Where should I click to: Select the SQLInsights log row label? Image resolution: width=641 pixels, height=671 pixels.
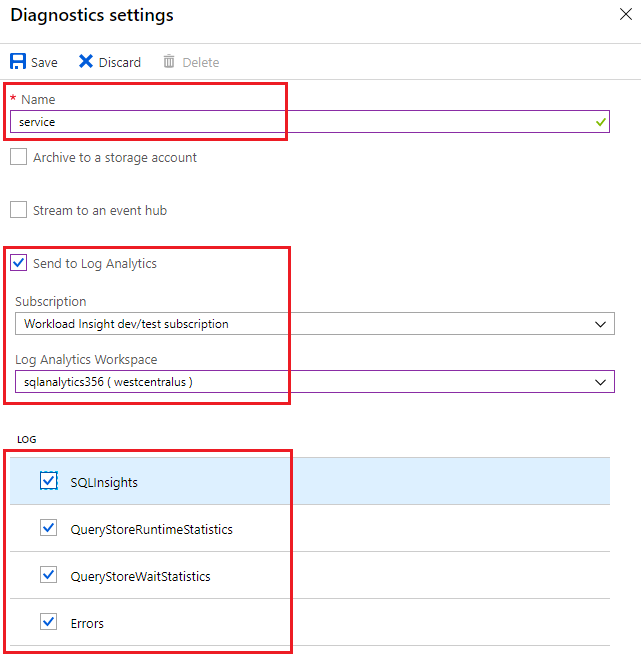point(104,482)
